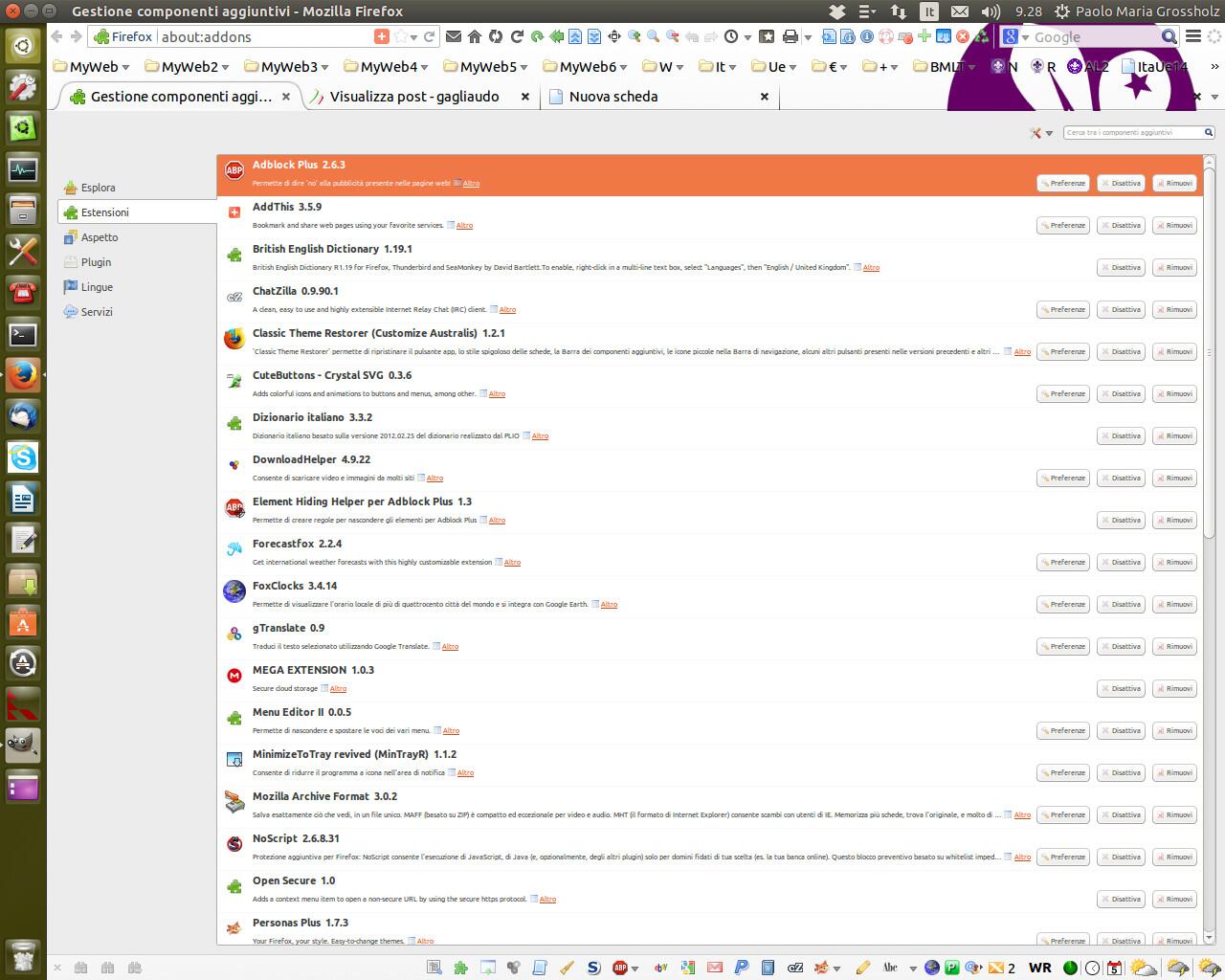Screen dimensions: 1225x980
Task: Click the AddThis orange plus icon in the URL bar
Action: coord(382,36)
